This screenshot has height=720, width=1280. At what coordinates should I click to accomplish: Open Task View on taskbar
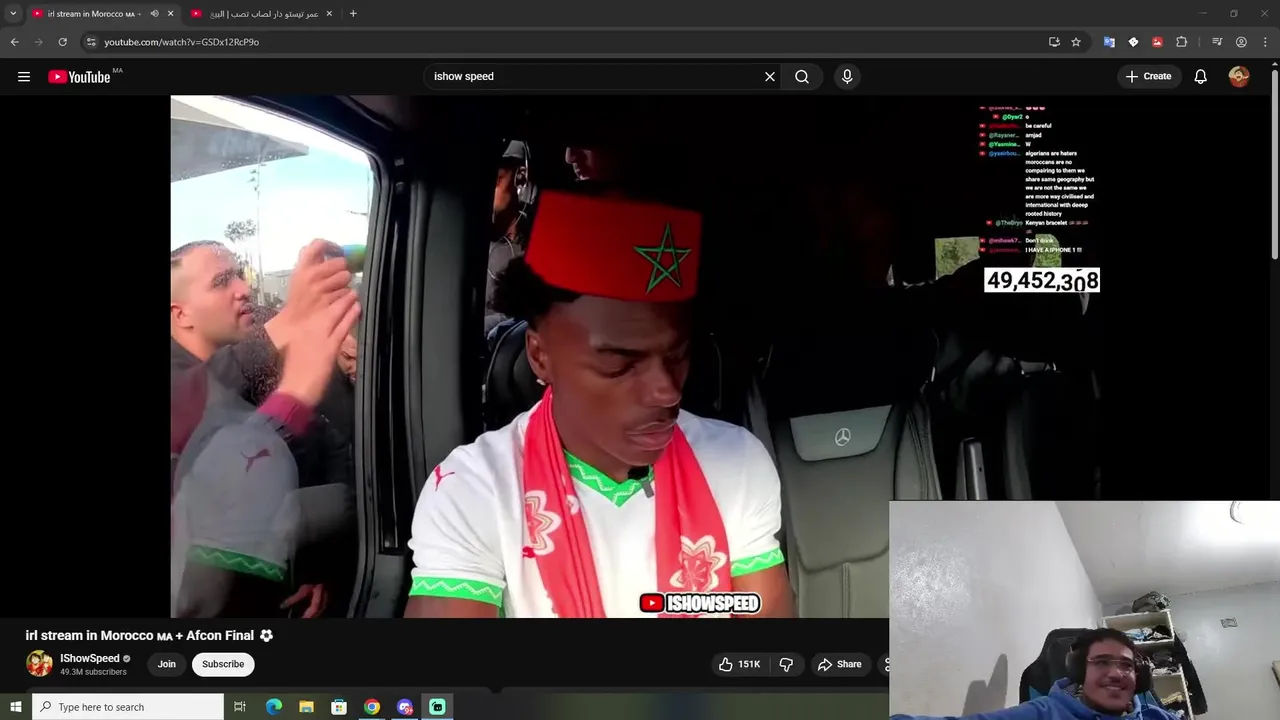tap(240, 707)
